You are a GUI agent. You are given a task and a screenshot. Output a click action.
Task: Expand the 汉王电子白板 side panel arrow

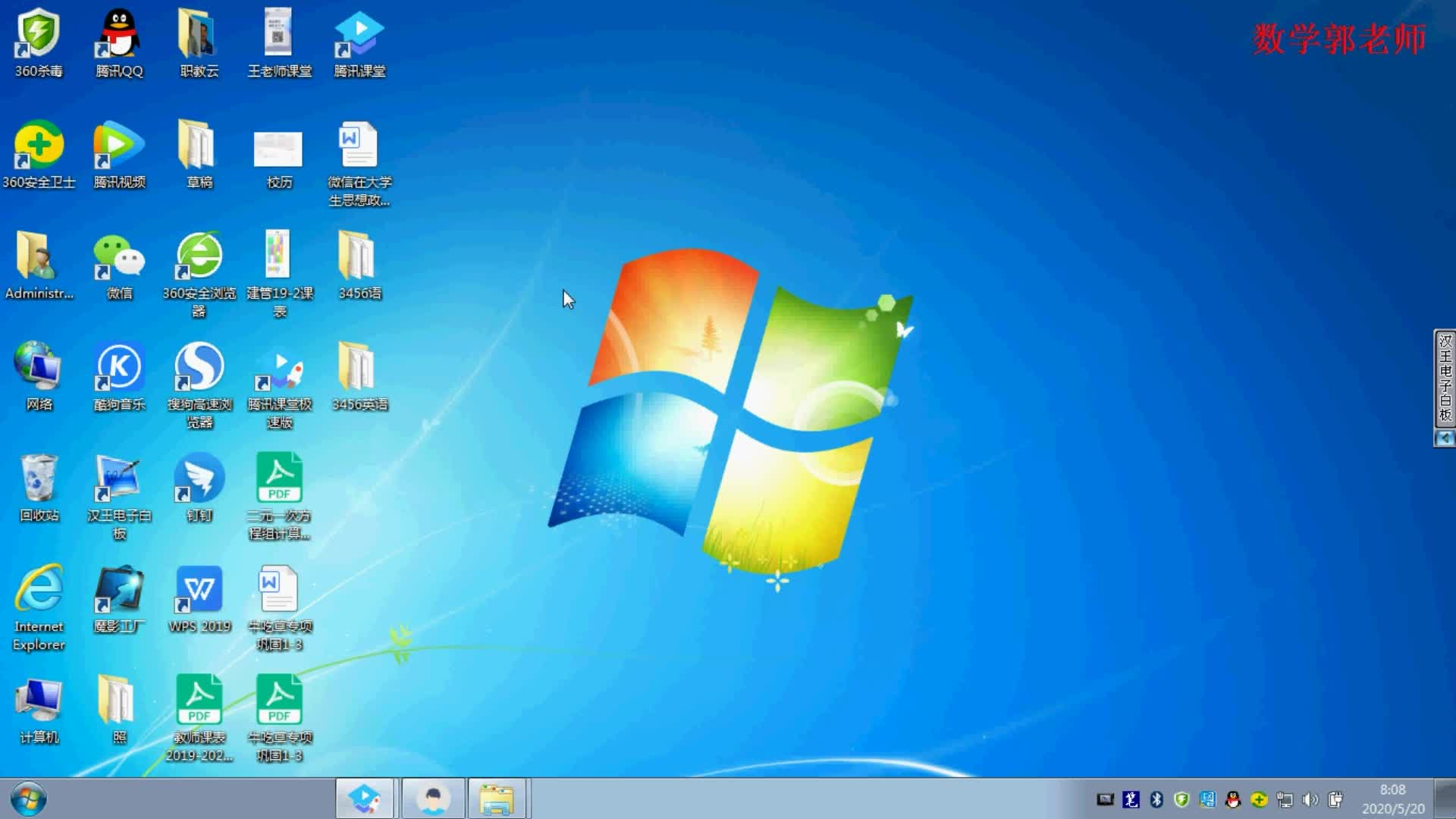(x=1445, y=438)
